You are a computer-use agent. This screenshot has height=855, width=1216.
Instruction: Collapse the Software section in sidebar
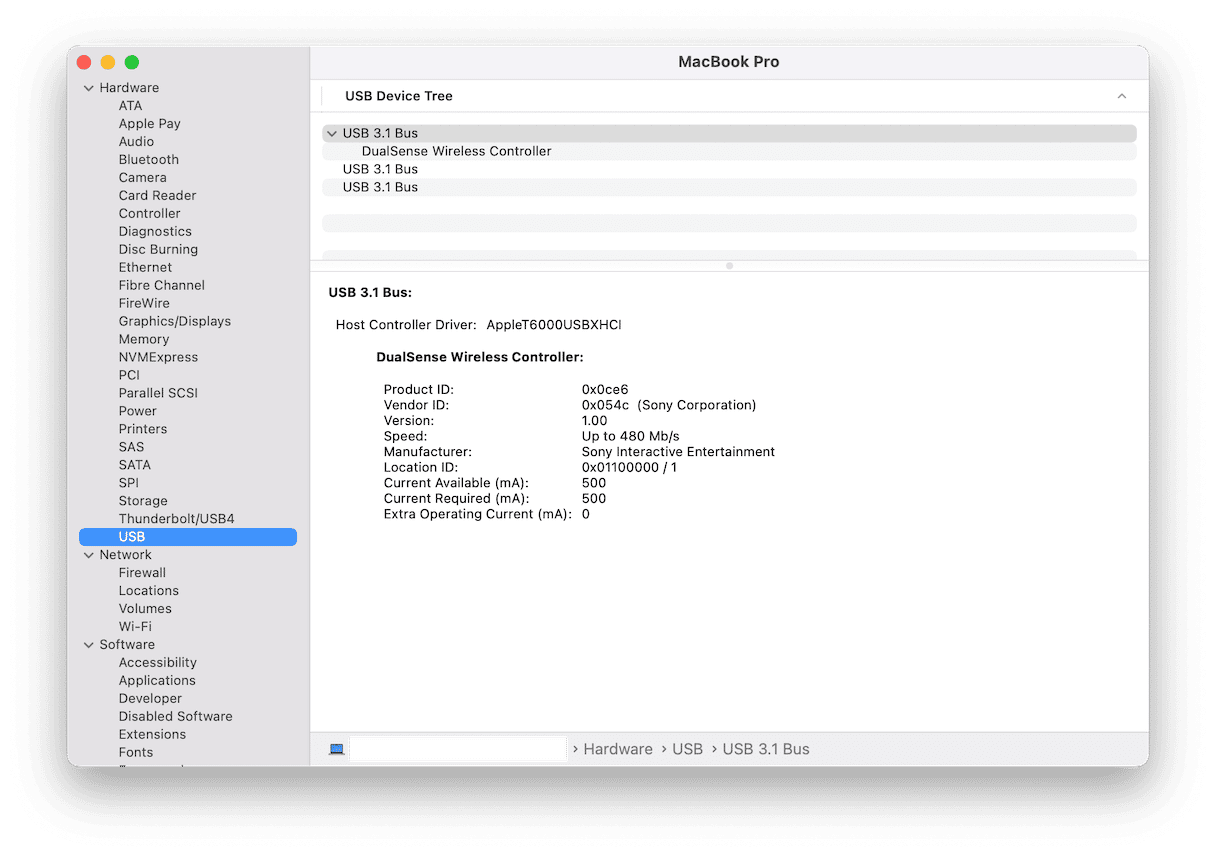point(89,645)
